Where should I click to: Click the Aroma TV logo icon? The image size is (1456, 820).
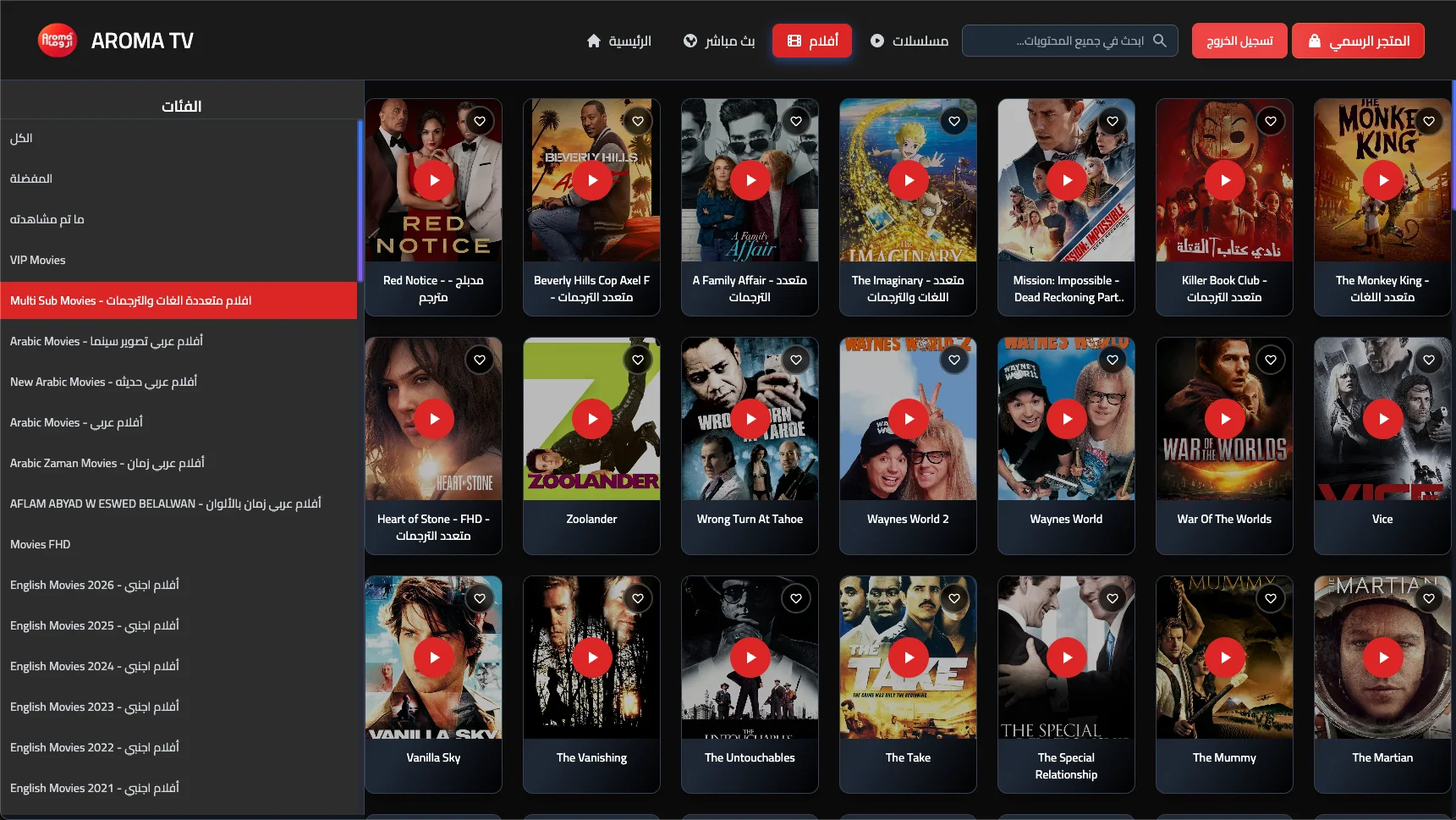click(58, 41)
